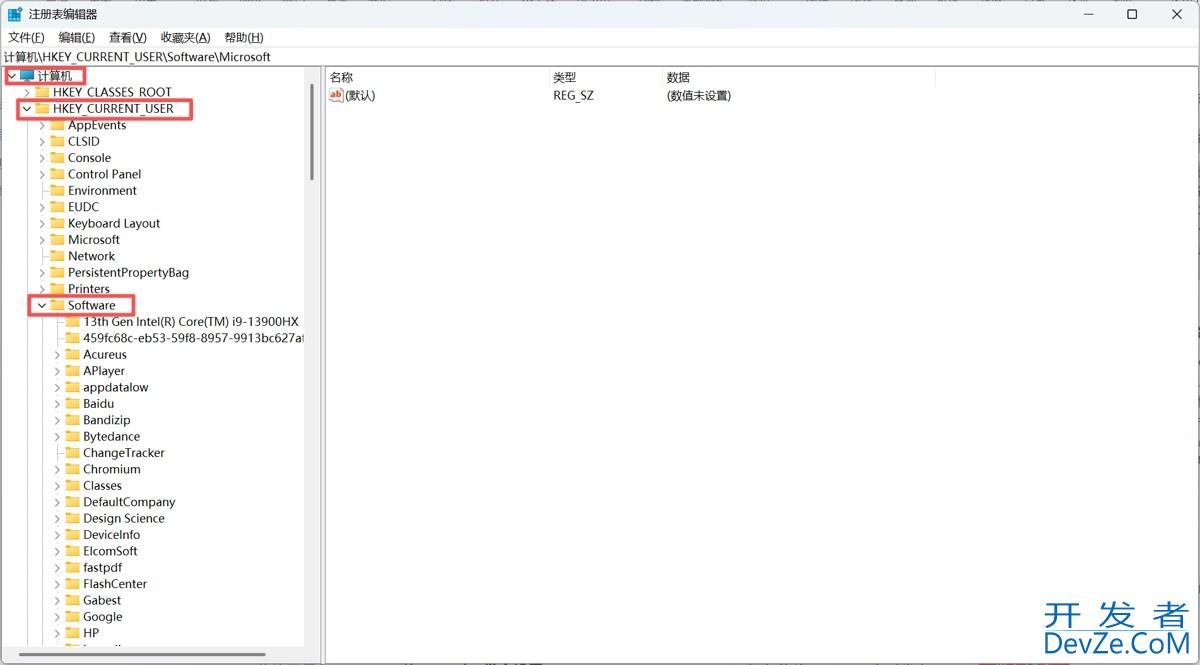Viewport: 1200px width, 665px height.
Task: Sort values by the 类型 column header
Action: tap(561, 77)
